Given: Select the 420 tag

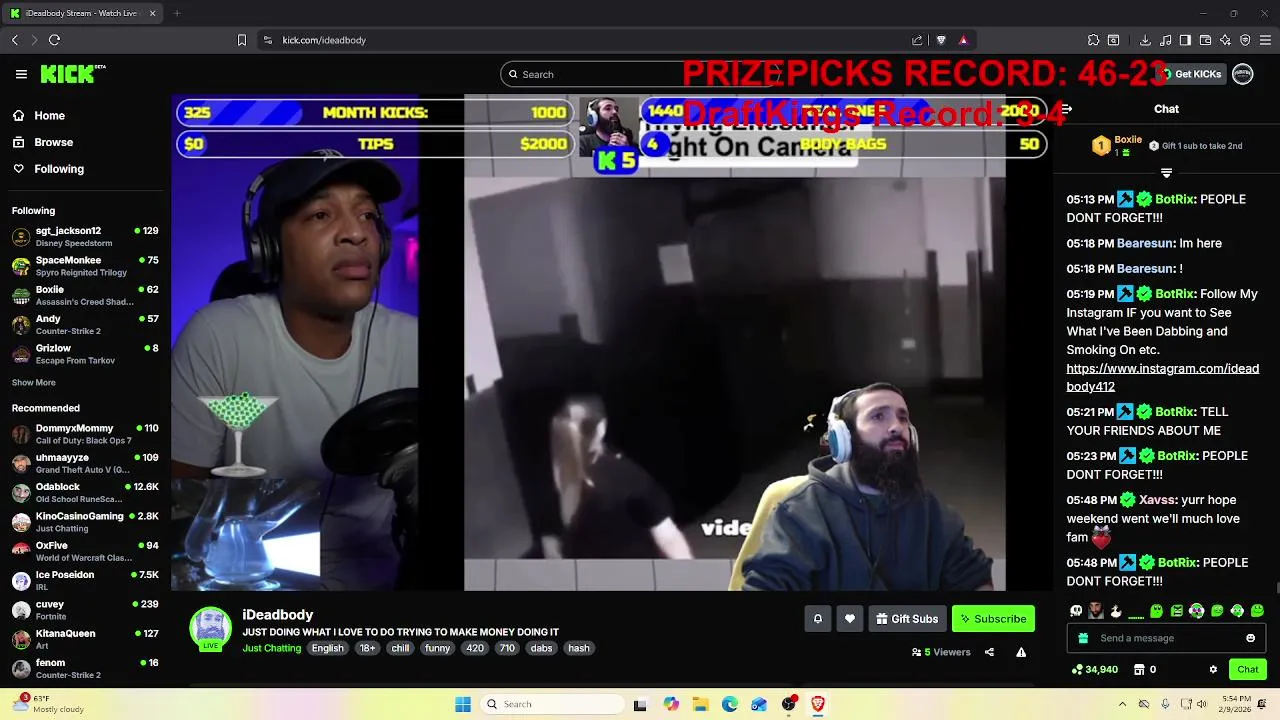Looking at the screenshot, I should (475, 648).
